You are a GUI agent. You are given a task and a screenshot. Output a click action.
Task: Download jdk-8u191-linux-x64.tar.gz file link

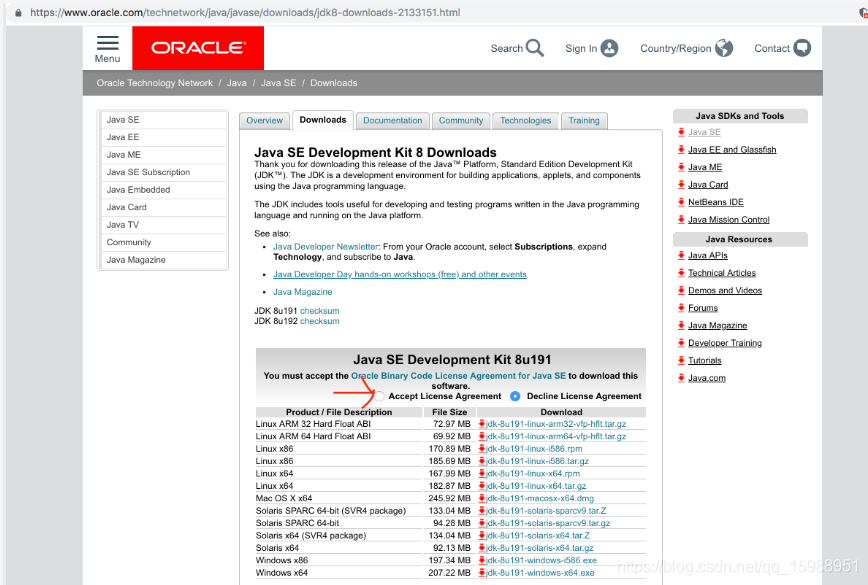[x=536, y=486]
